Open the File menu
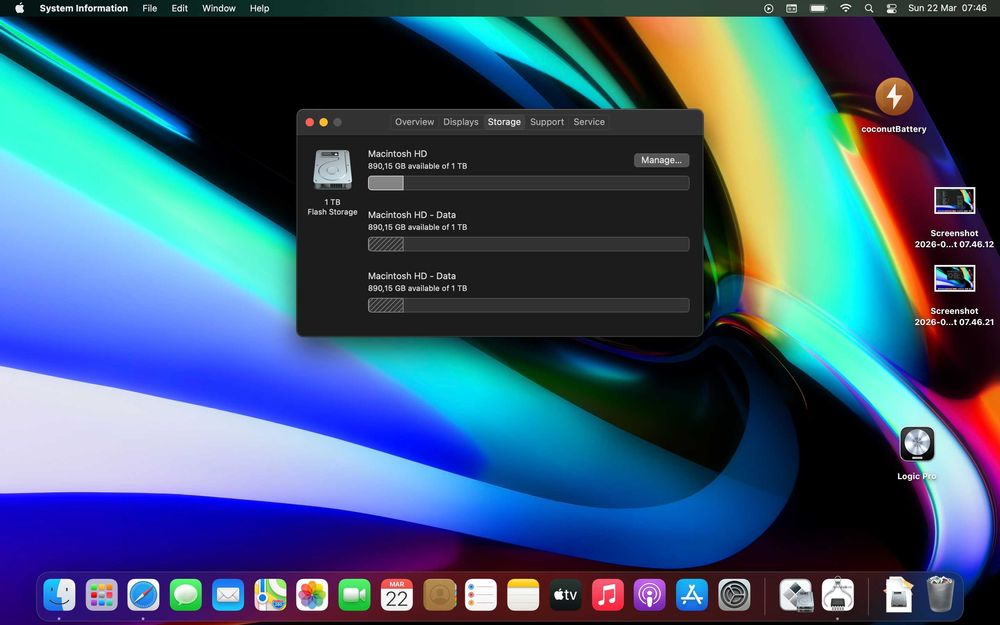The image size is (1000, 625). (150, 8)
